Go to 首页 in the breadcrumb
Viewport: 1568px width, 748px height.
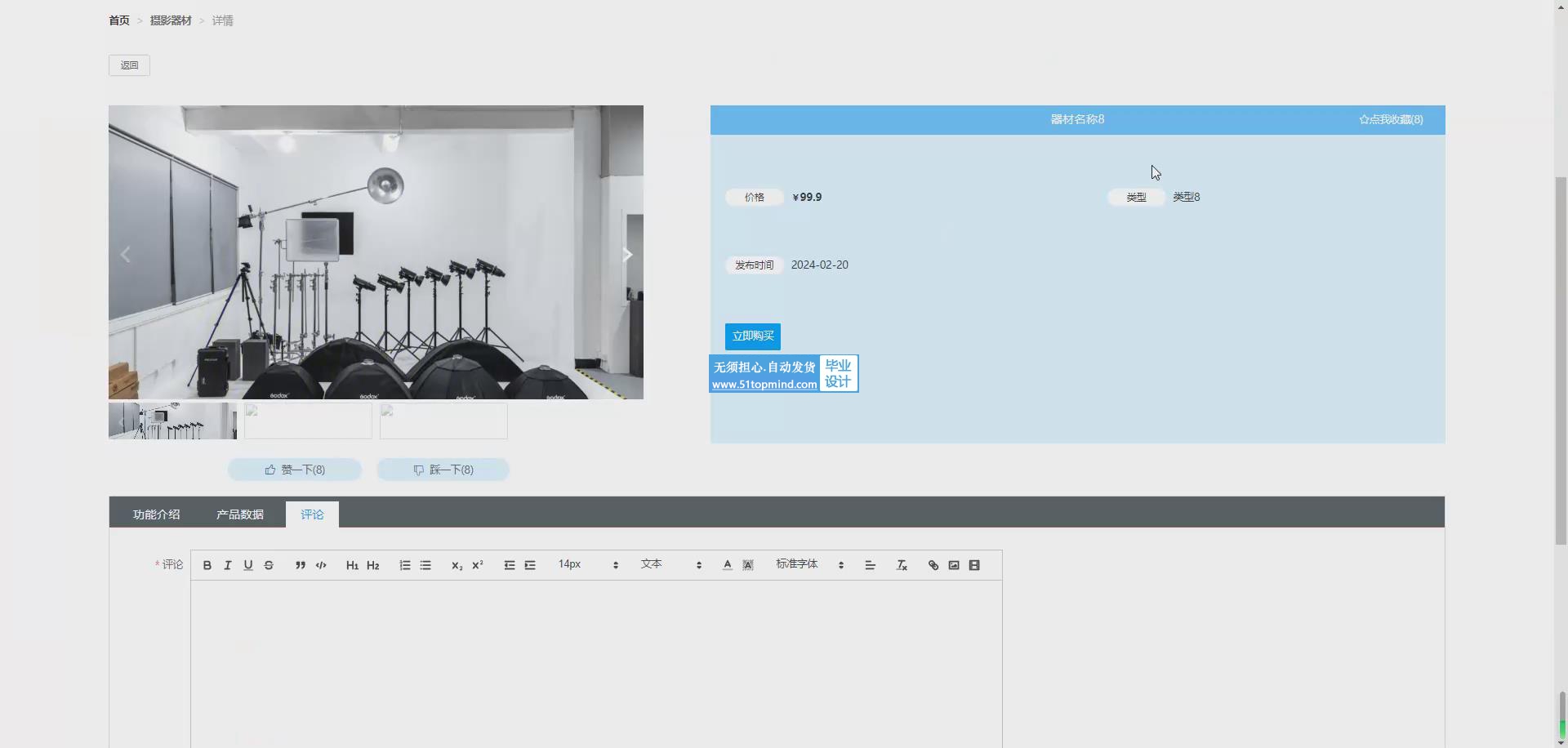(119, 20)
